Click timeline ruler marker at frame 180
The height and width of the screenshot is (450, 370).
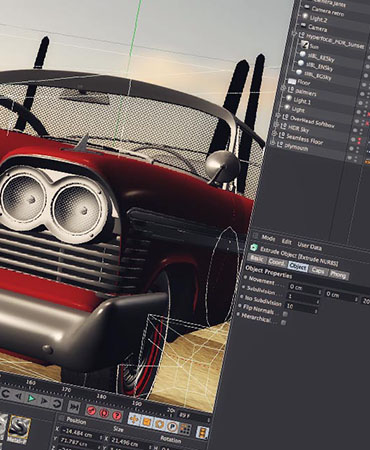101,396
